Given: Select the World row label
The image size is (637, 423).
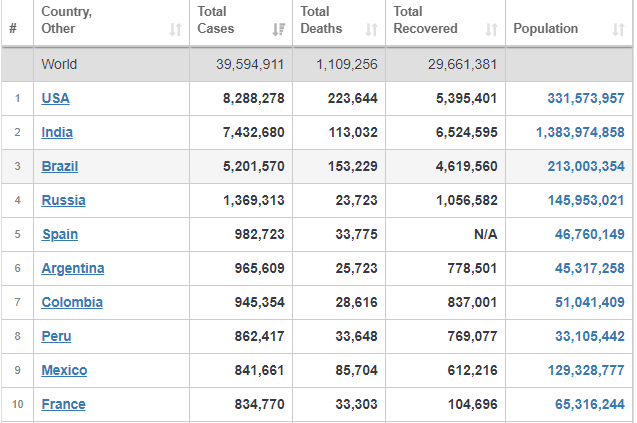Looking at the screenshot, I should tap(59, 64).
